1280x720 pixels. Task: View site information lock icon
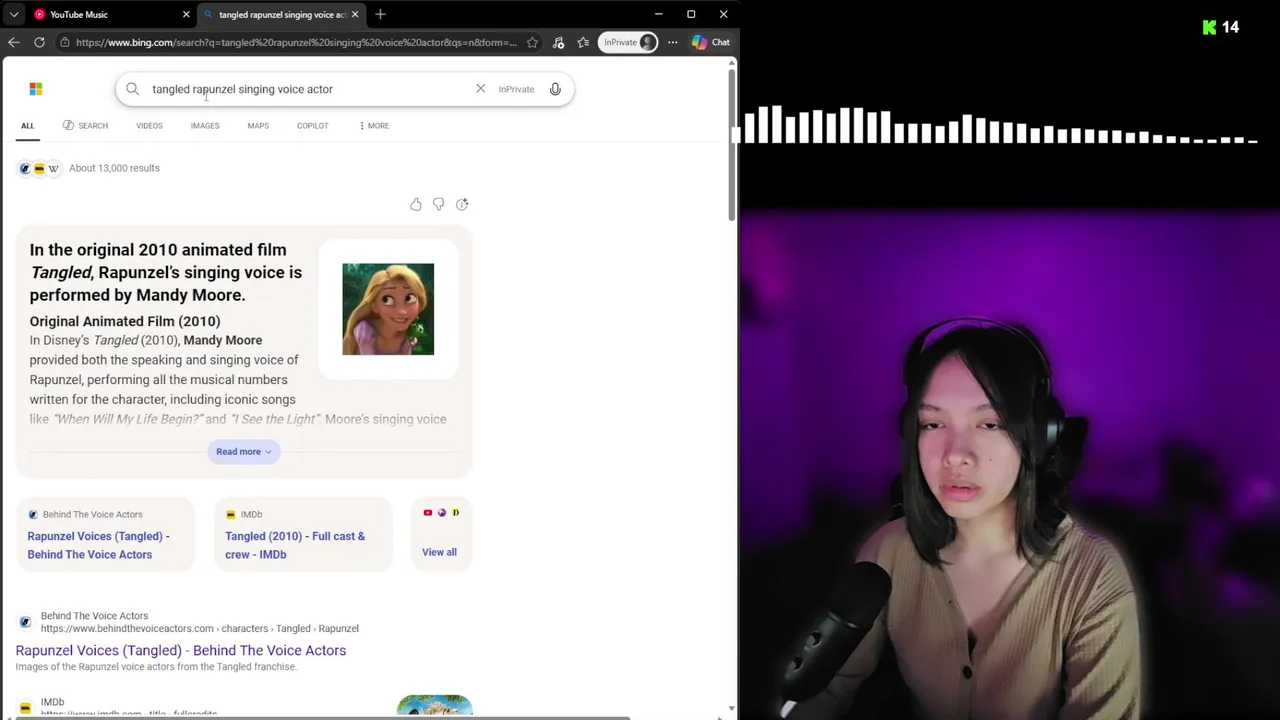(64, 42)
